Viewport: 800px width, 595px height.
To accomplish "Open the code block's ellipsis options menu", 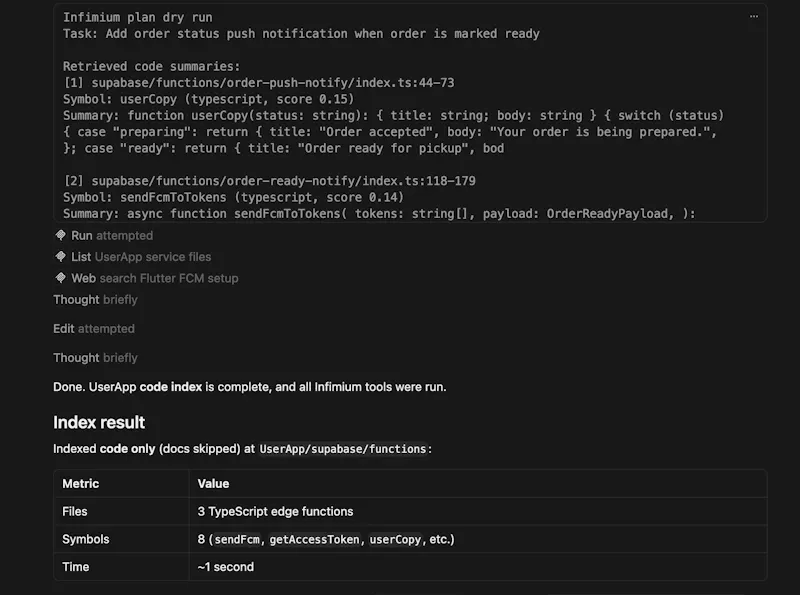I will click(x=754, y=16).
